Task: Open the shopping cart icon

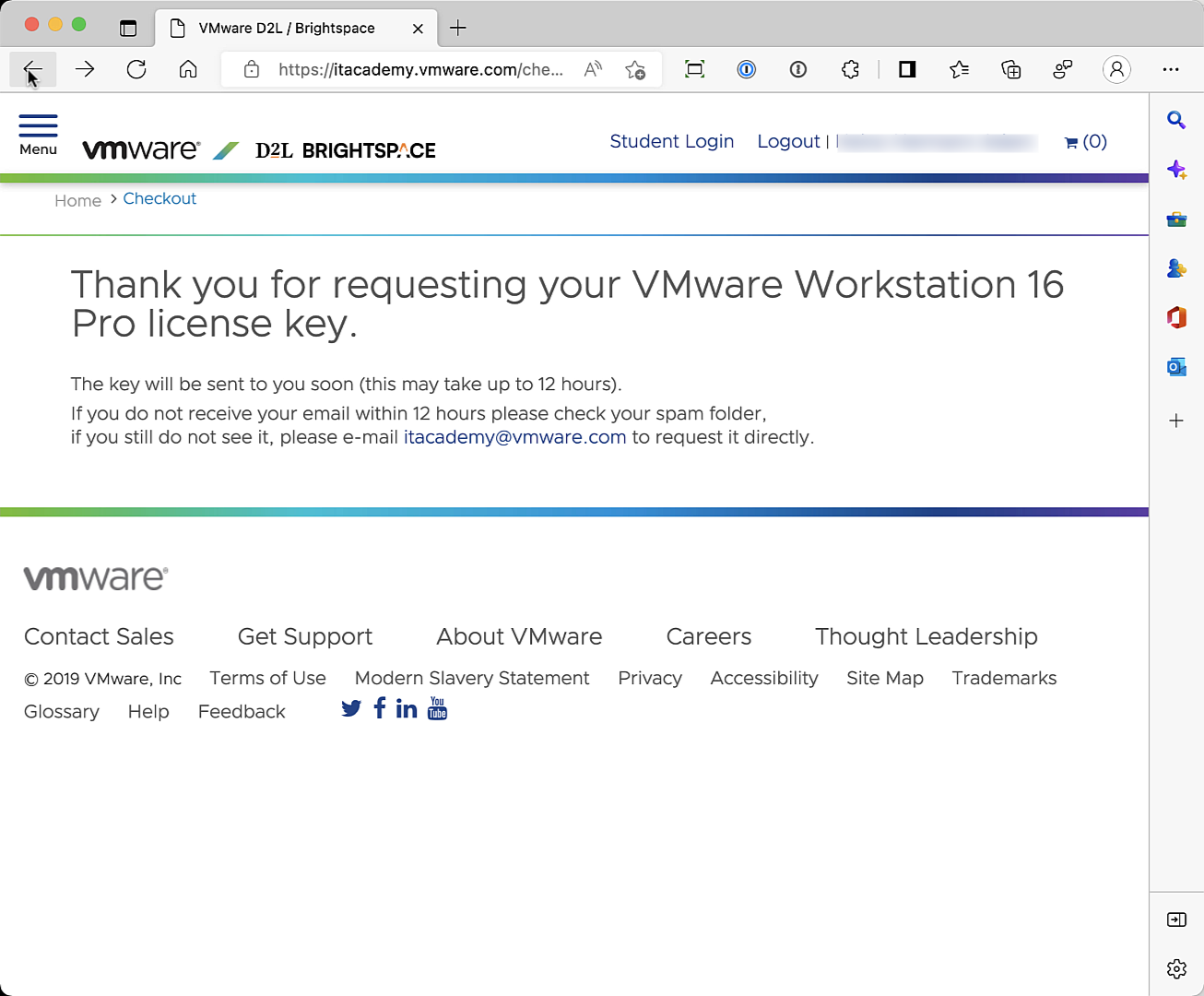Action: pyautogui.click(x=1085, y=142)
